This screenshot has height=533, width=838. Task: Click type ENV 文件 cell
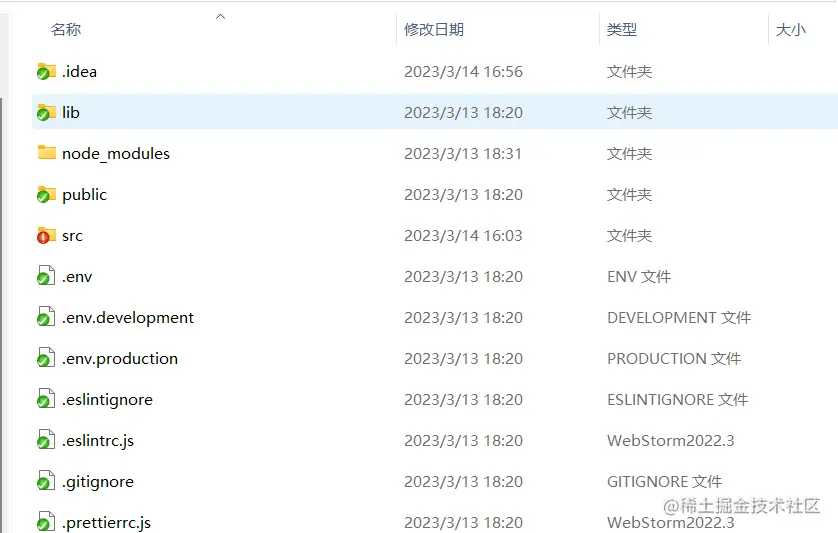pyautogui.click(x=639, y=276)
